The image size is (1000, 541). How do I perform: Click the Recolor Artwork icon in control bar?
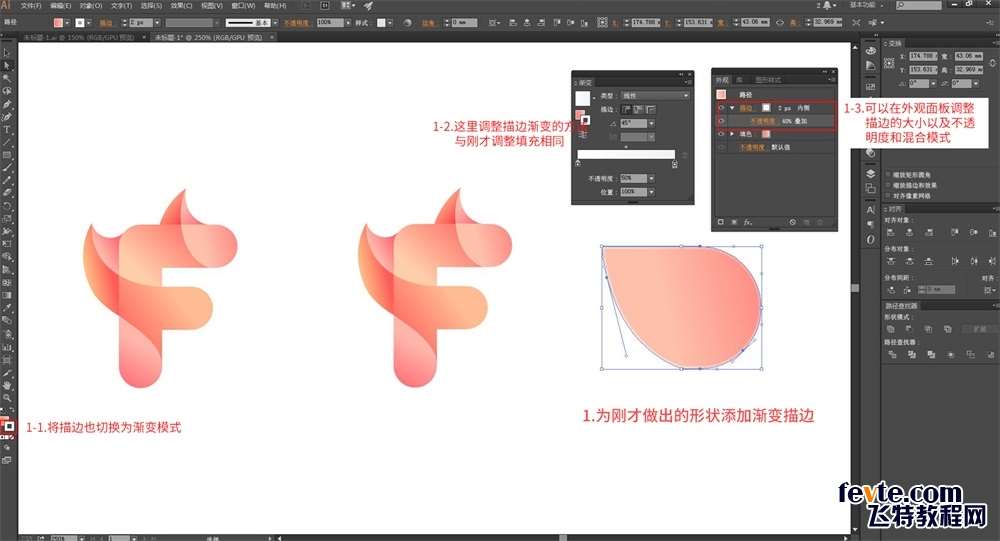(x=407, y=22)
